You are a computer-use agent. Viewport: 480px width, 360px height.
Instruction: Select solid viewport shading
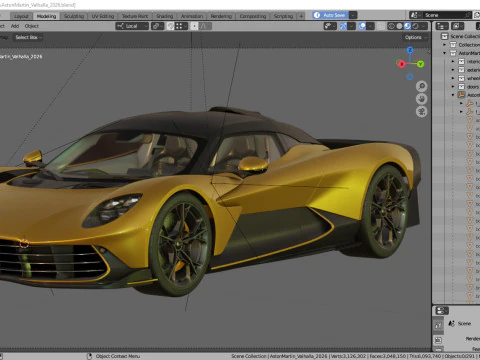tap(399, 26)
